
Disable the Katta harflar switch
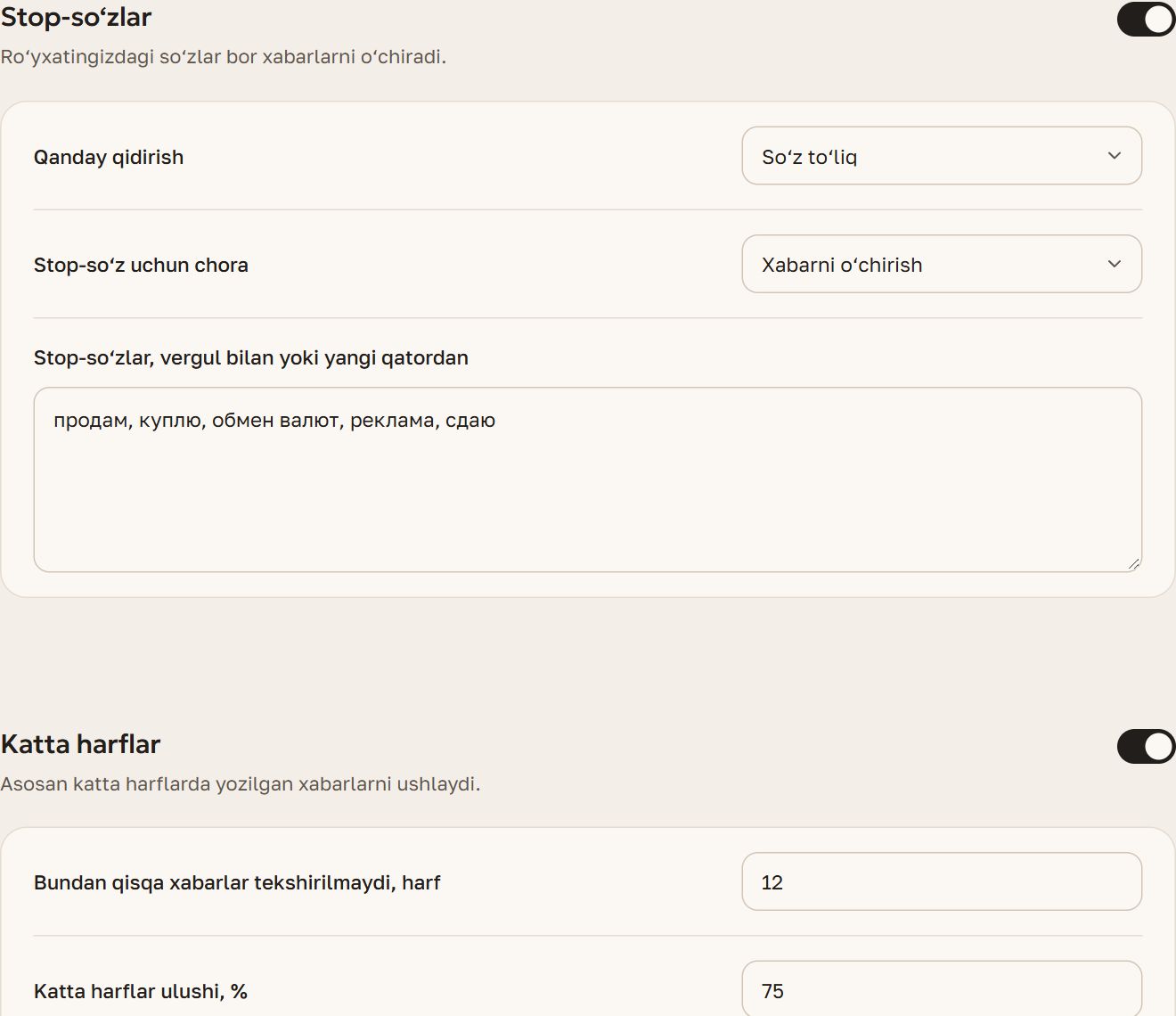point(1146,747)
